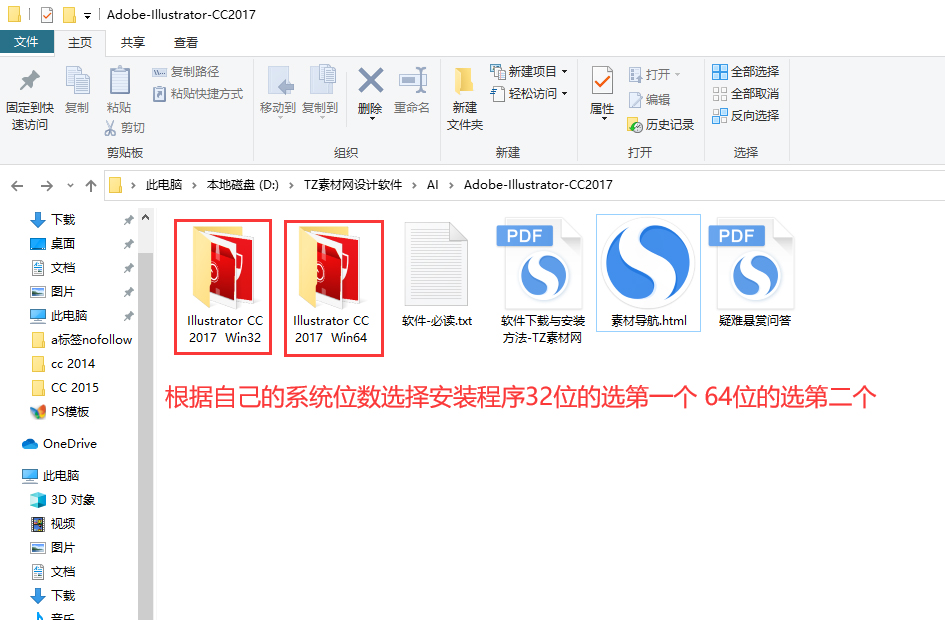Screen dimensions: 945x620
Task: Open the PS模板 folder
Action: point(60,412)
